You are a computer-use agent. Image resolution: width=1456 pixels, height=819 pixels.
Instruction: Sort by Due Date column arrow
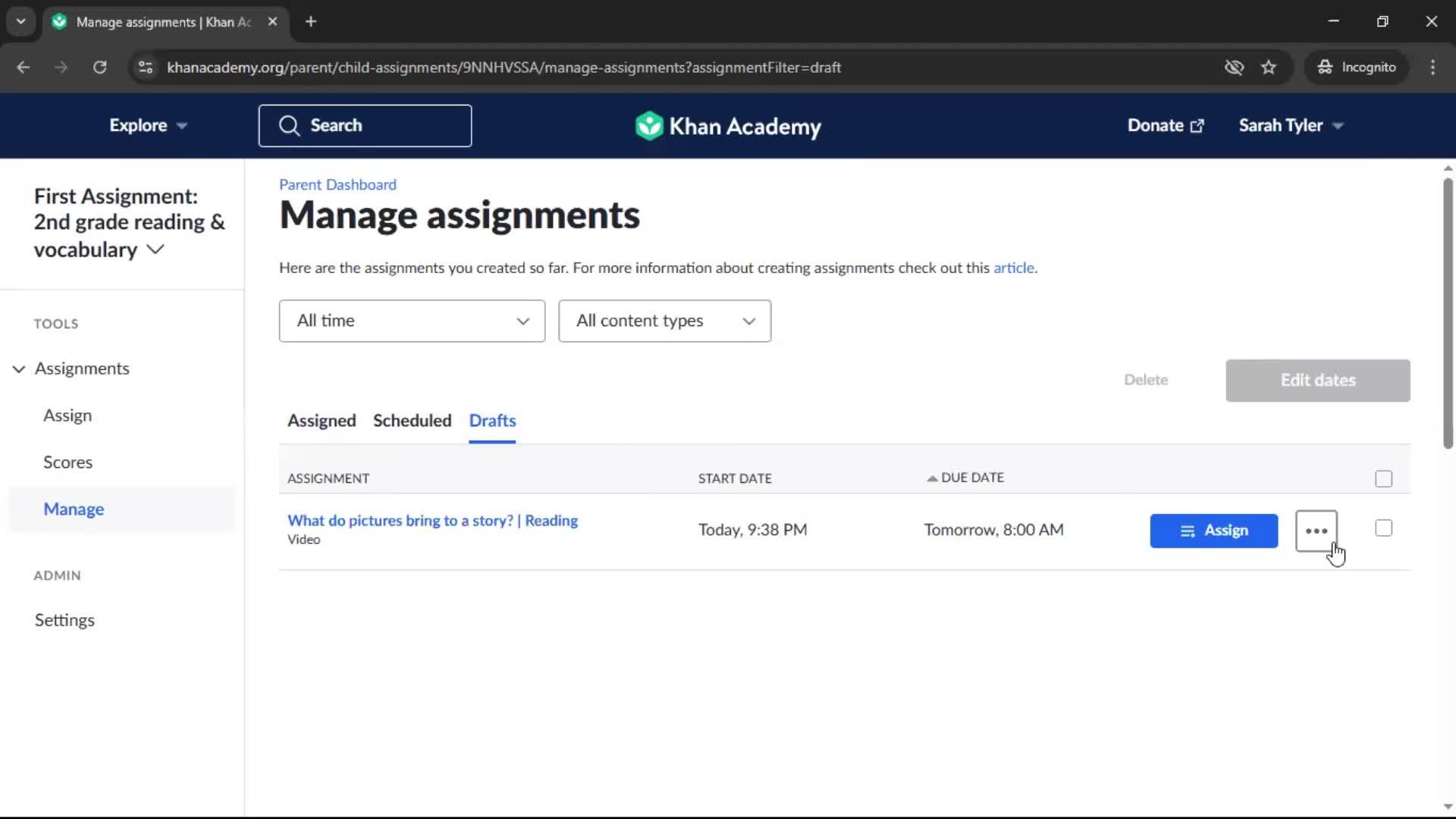[x=932, y=478]
